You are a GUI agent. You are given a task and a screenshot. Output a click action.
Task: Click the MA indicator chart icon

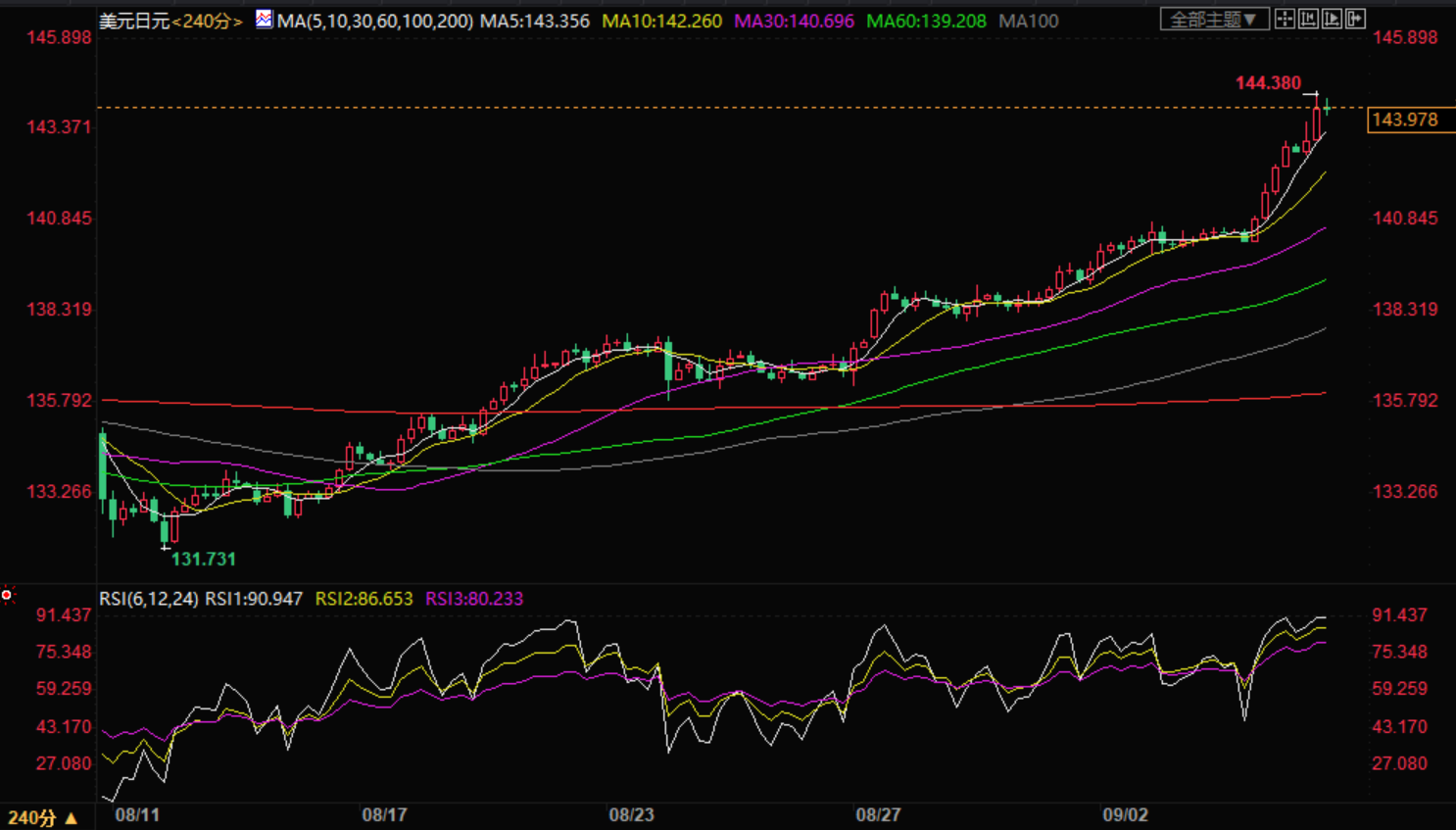click(x=264, y=20)
